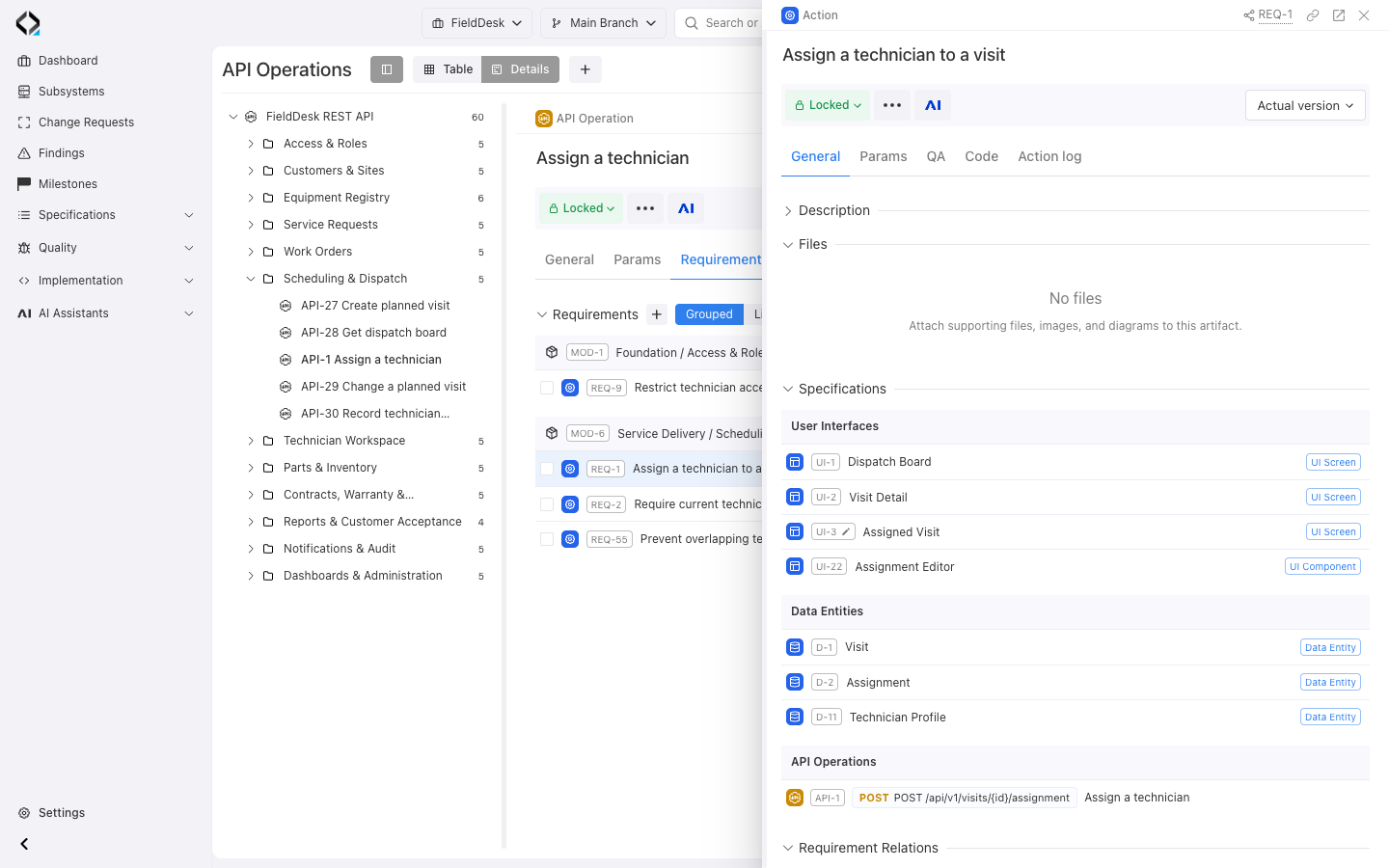This screenshot has height=868, width=1389.
Task: Click the AI button in Action panel
Action: (933, 105)
